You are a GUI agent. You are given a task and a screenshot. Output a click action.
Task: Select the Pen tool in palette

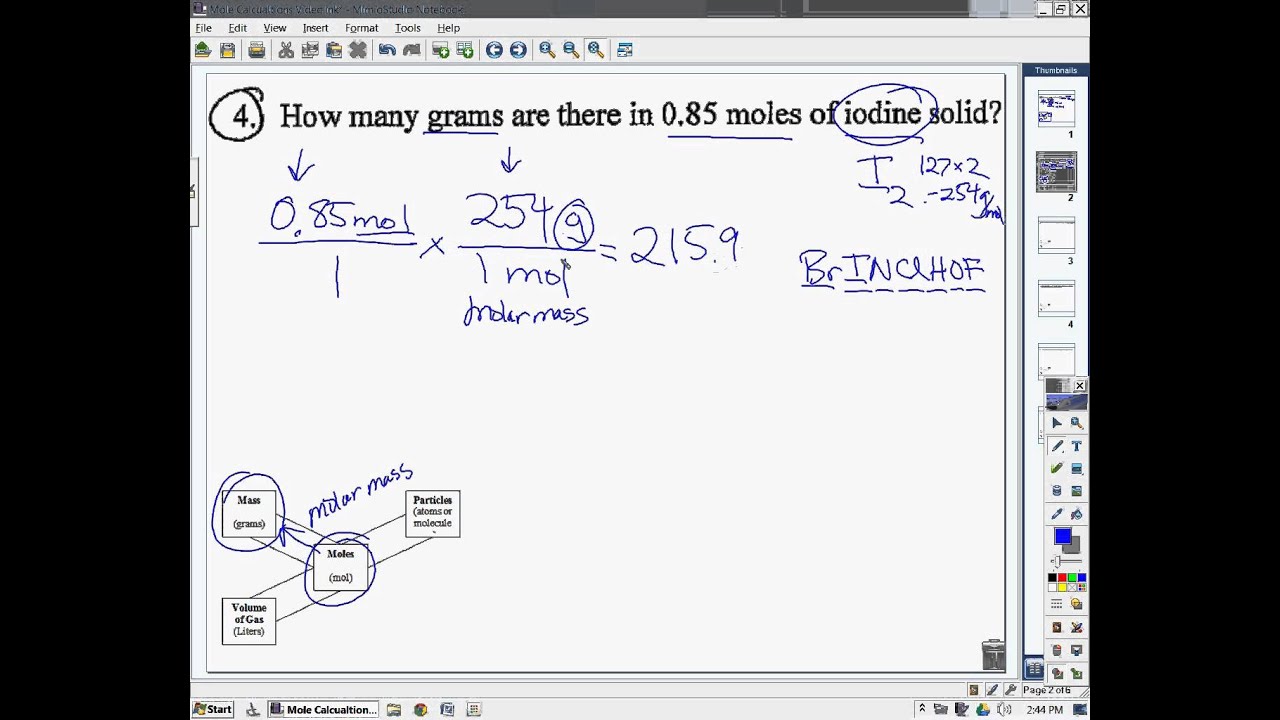click(x=1057, y=446)
